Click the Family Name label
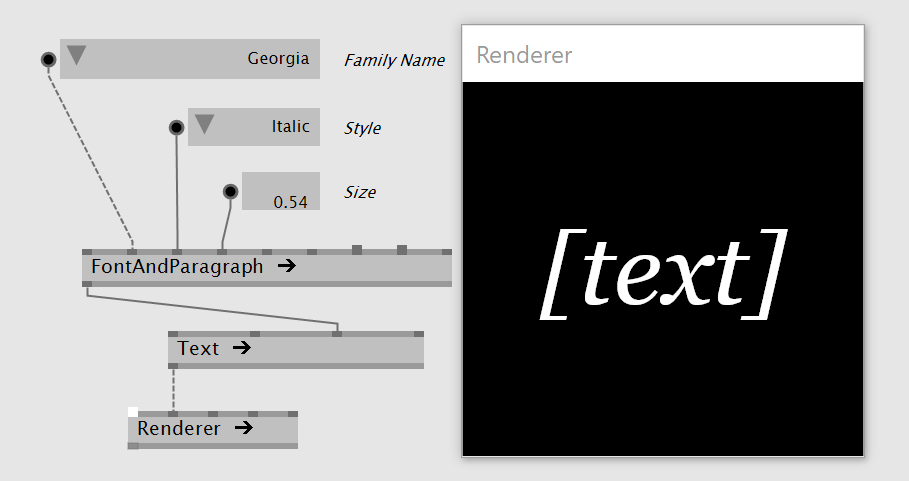Image resolution: width=909 pixels, height=481 pixels. click(x=394, y=60)
